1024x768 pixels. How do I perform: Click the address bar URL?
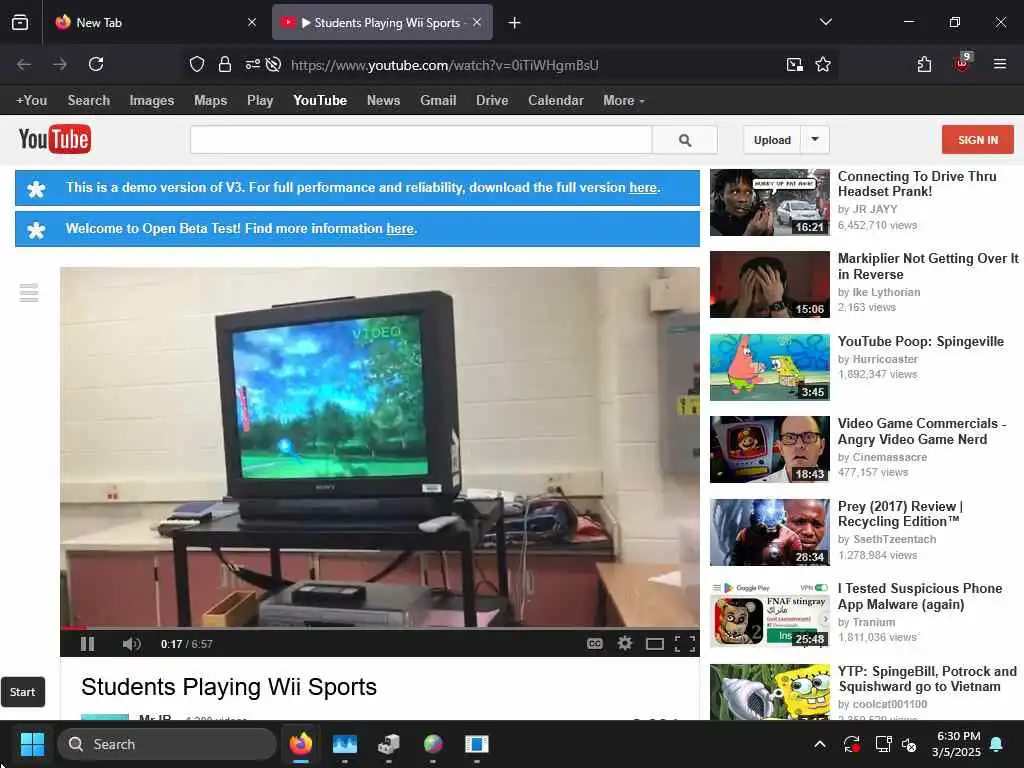coord(445,65)
